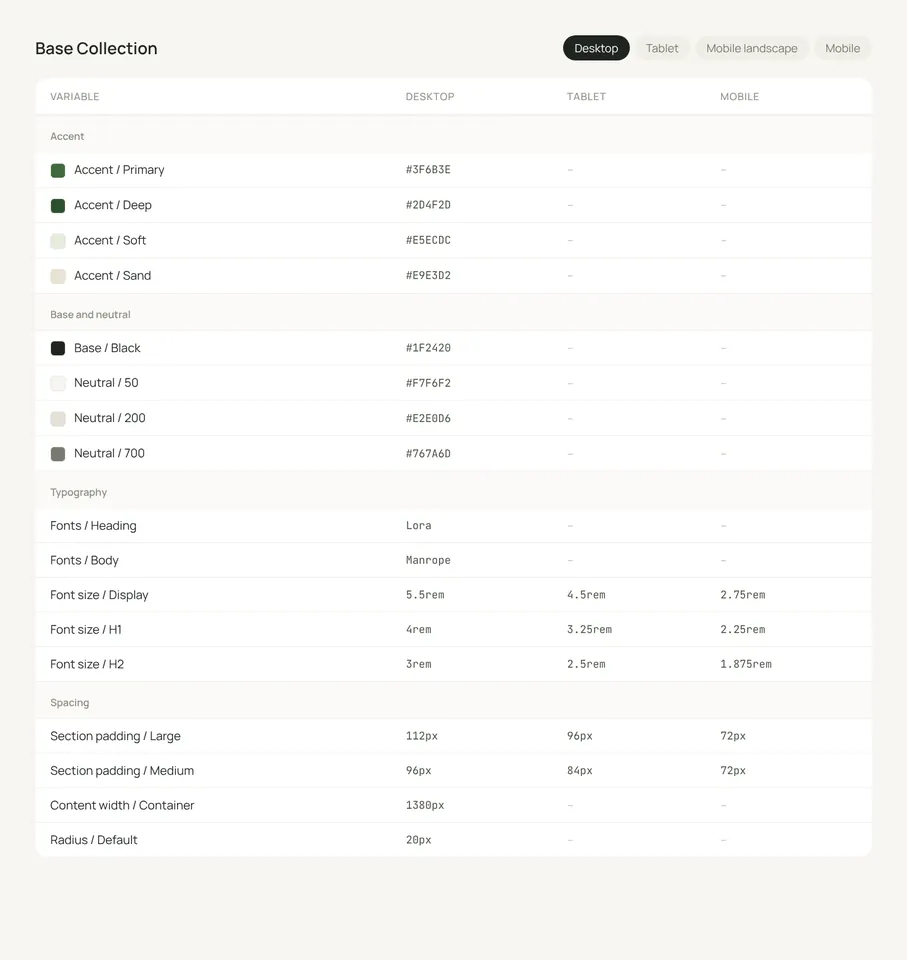Click the 5.5rem desktop value
907x960 pixels.
pos(425,594)
